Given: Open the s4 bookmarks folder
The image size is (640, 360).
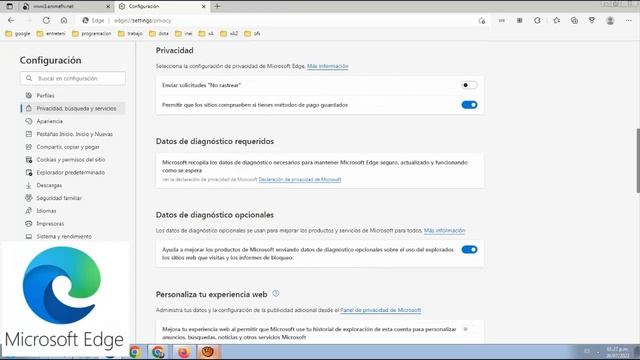Looking at the screenshot, I should [x=206, y=33].
